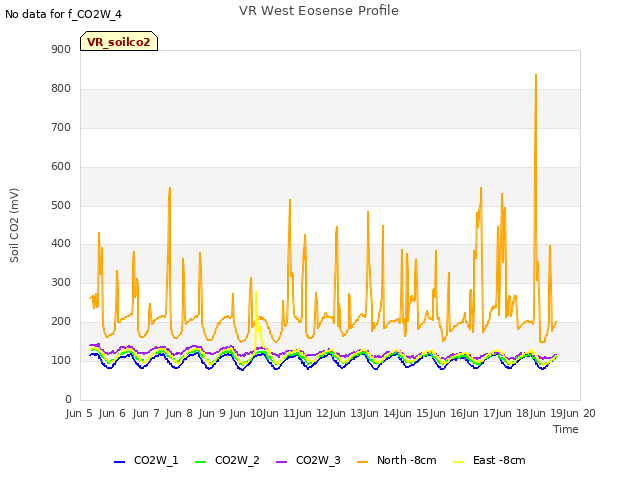The height and width of the screenshot is (480, 640).
Task: Click the 800 y-axis tick label
Action: 61,89
